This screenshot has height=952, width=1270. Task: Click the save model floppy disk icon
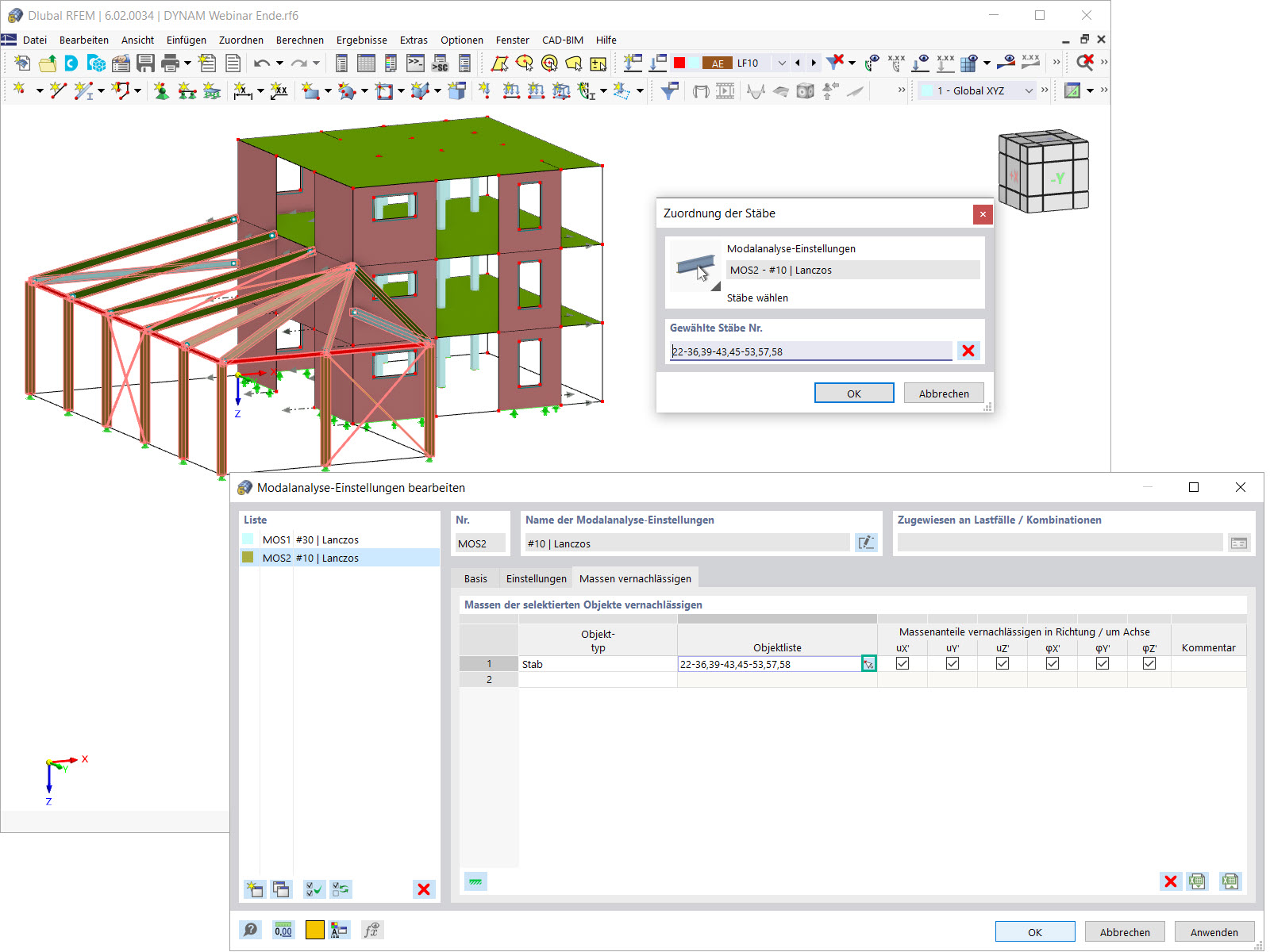click(145, 63)
